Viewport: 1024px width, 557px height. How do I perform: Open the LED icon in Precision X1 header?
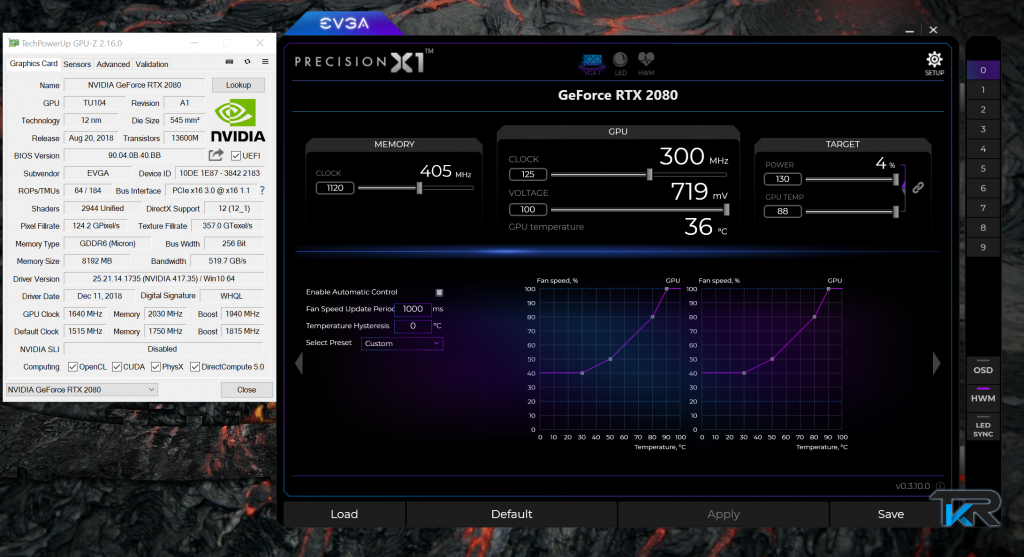pyautogui.click(x=620, y=64)
